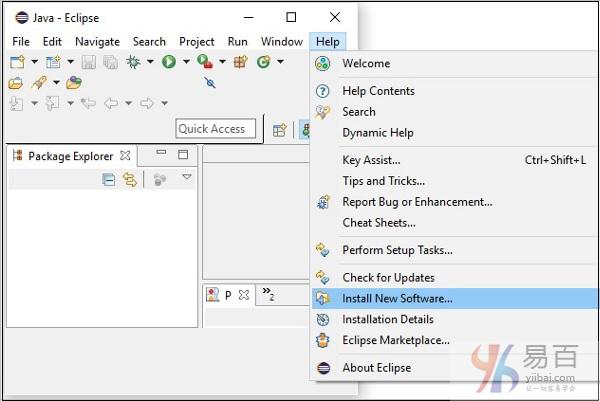Open the Navigate menu
The height and width of the screenshot is (401, 600).
[x=98, y=42]
